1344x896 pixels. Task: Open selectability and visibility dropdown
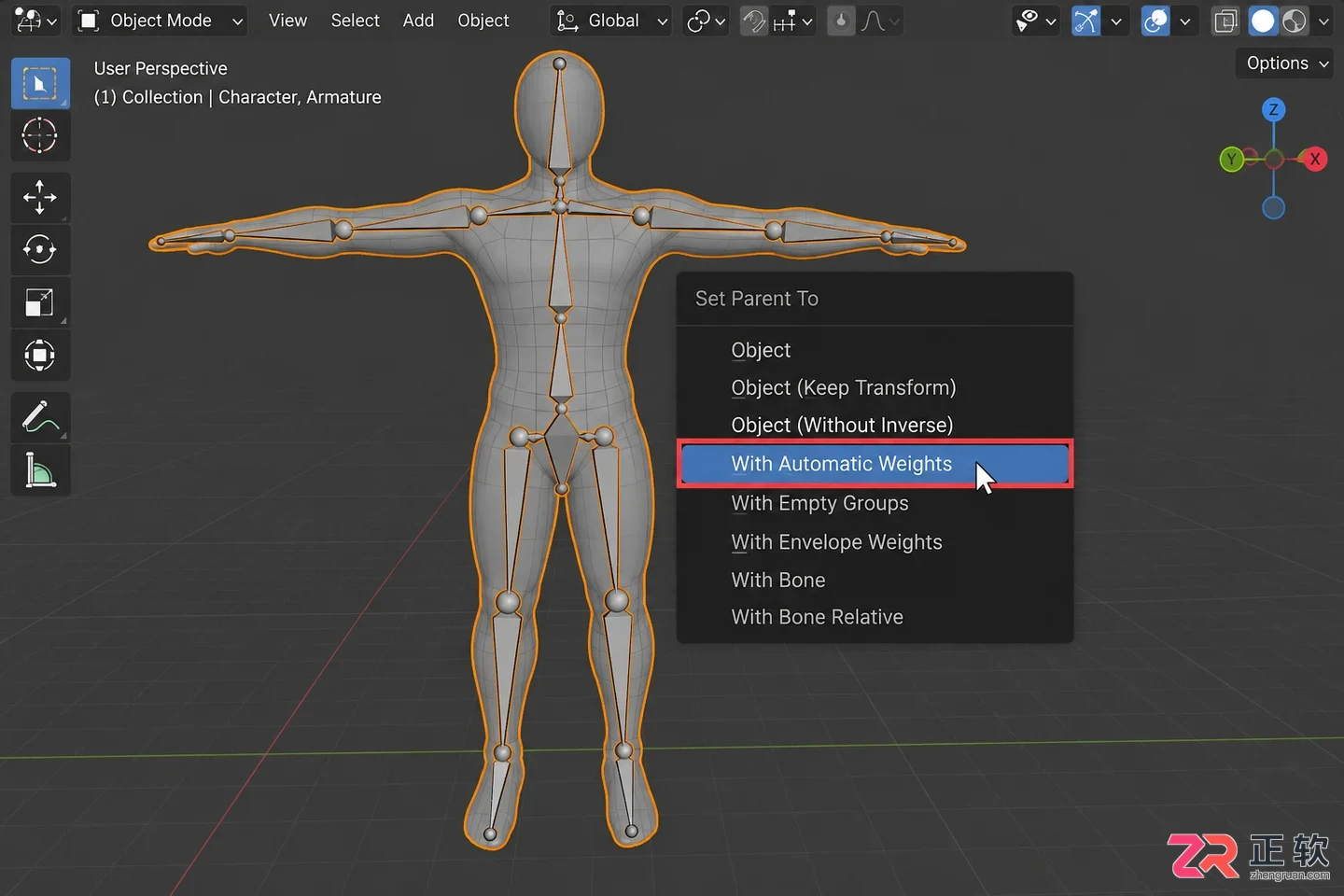pyautogui.click(x=1036, y=21)
